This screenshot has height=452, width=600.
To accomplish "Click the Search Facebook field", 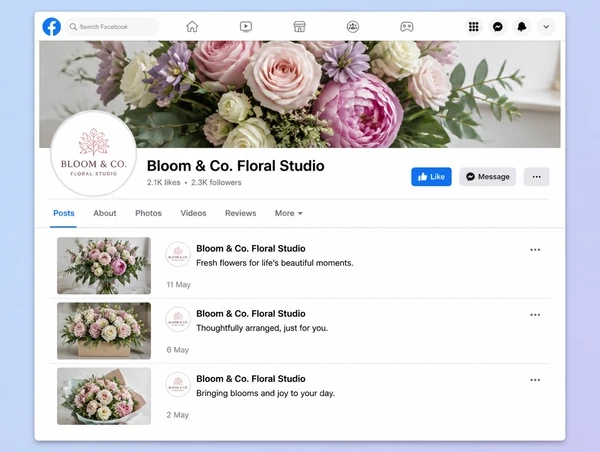I will pos(112,27).
